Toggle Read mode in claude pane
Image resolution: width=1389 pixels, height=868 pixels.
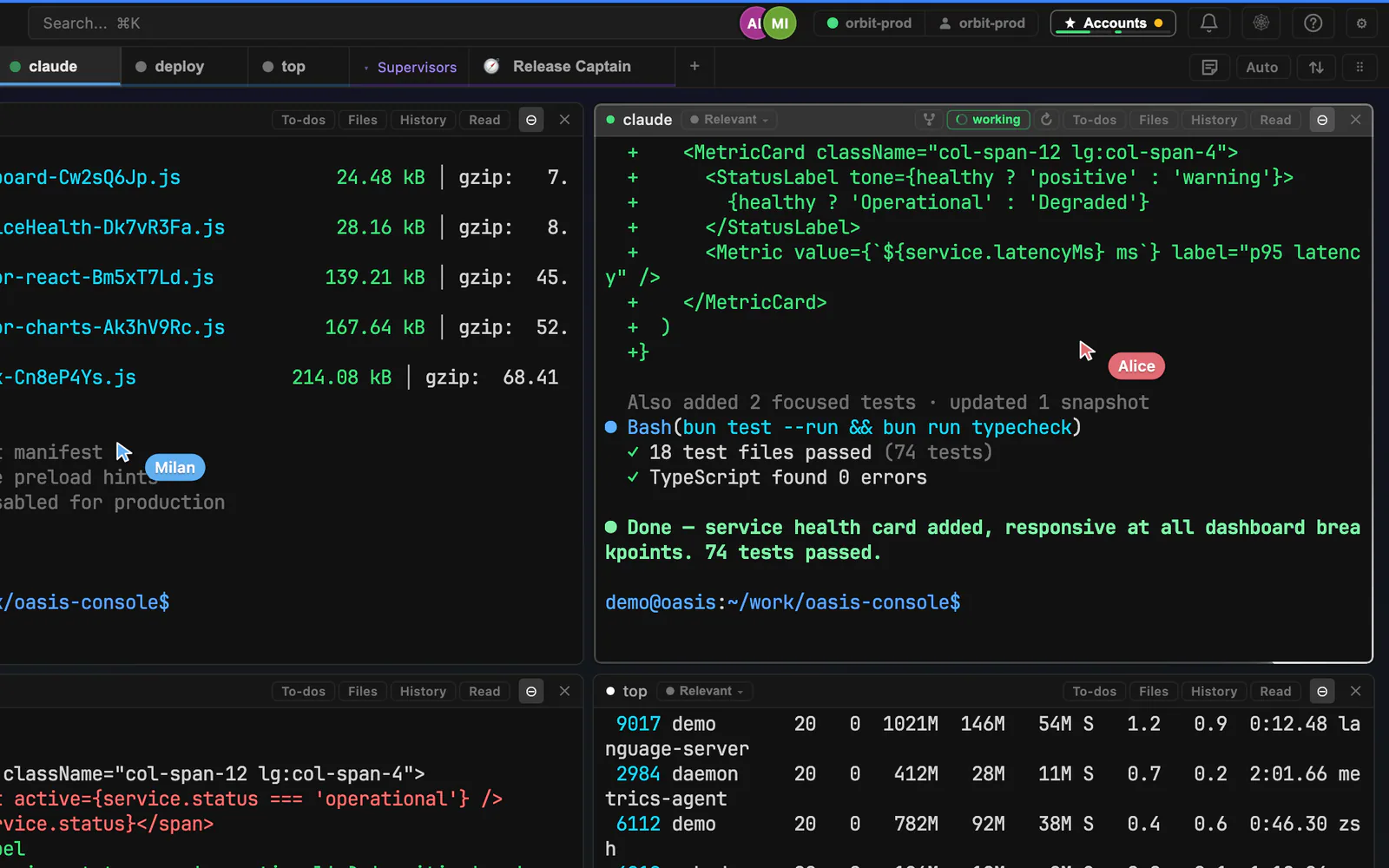tap(1275, 120)
